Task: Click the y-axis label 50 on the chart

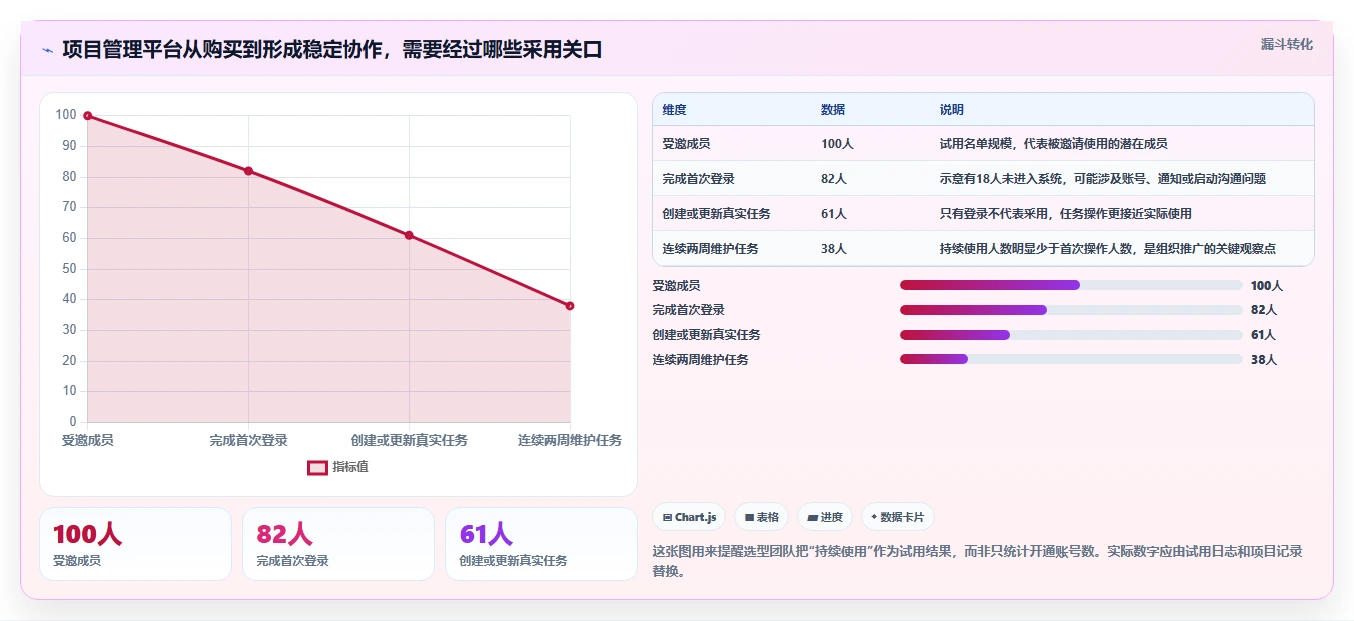Action: pos(69,269)
